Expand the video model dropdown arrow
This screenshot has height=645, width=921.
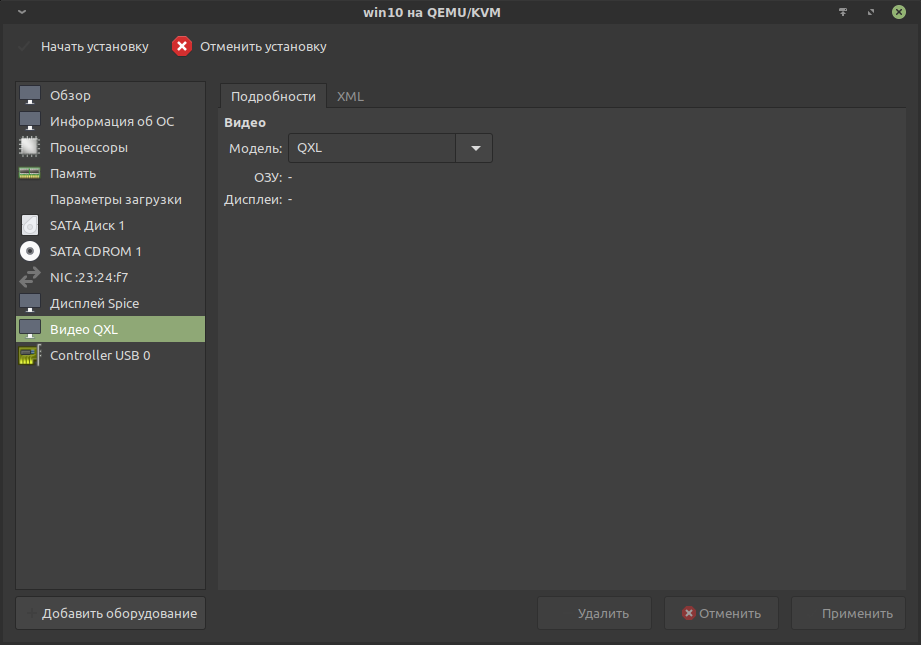tap(474, 148)
